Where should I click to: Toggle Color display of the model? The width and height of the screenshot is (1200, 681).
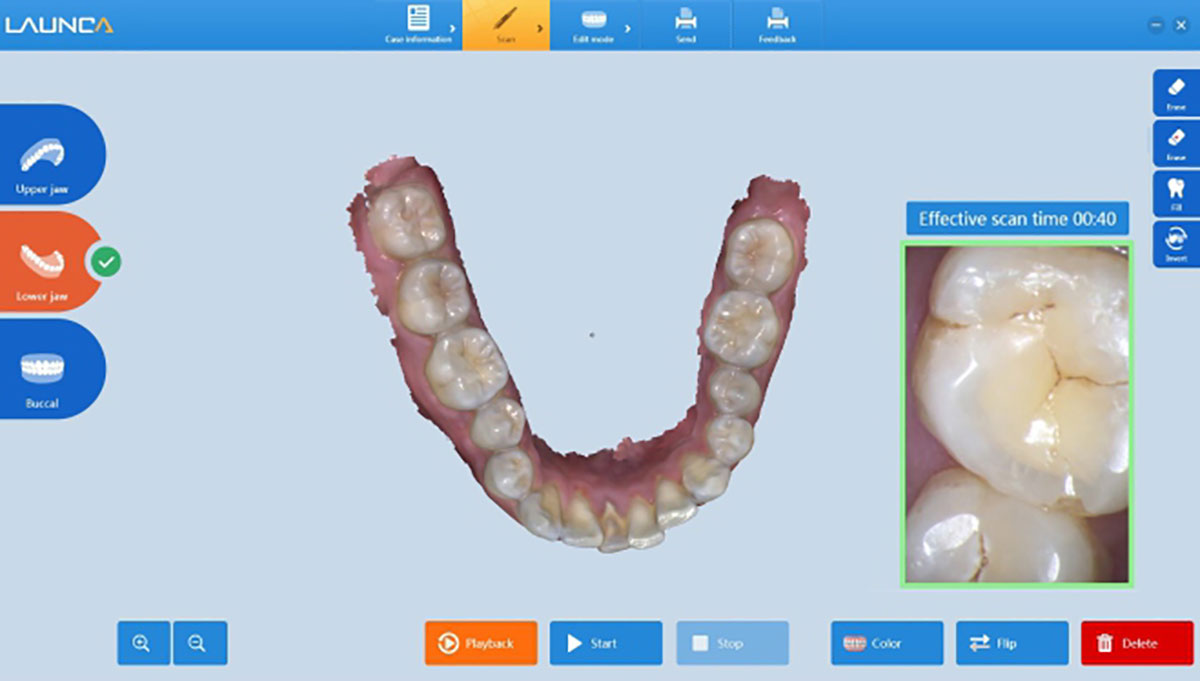pos(886,643)
